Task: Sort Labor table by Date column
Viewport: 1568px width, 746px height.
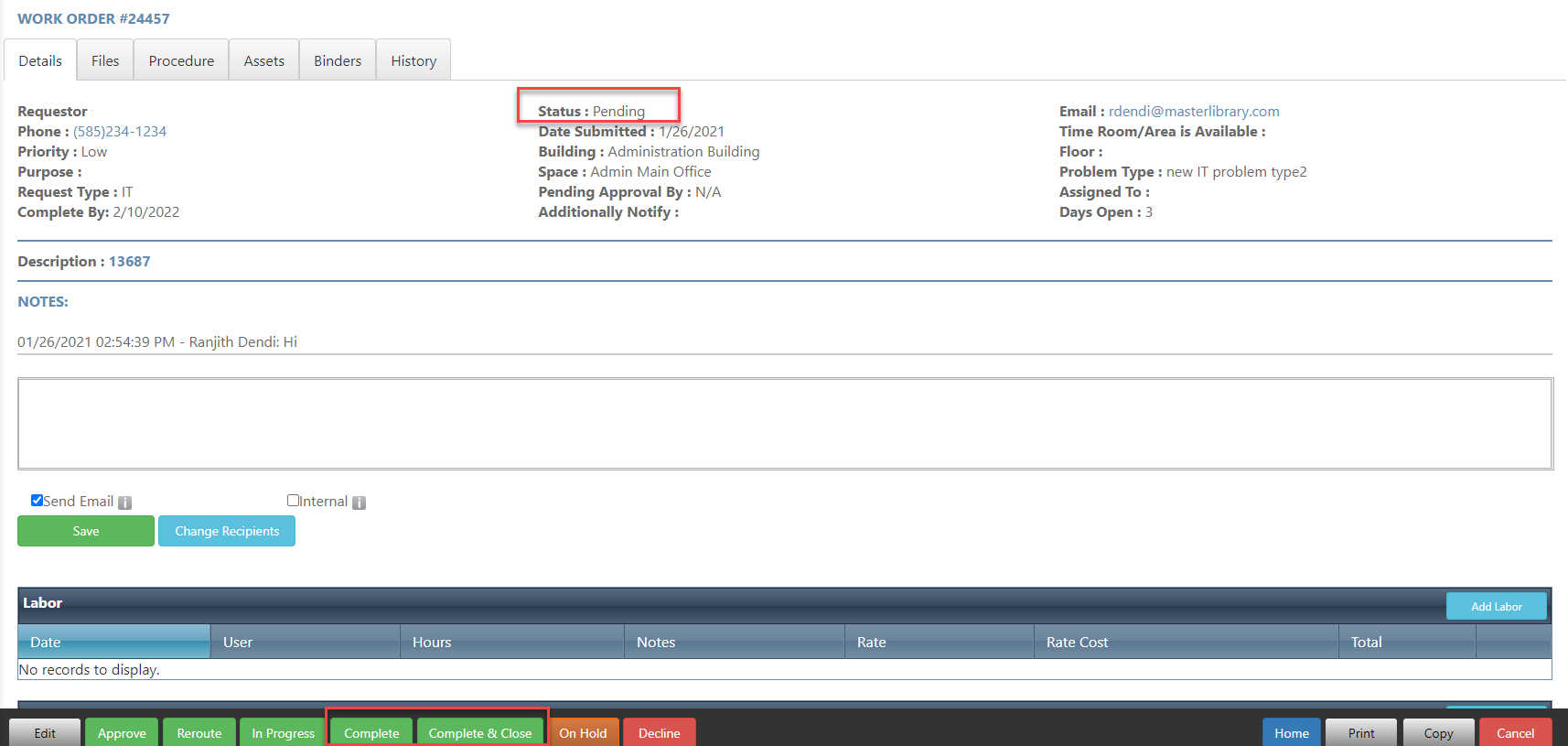Action: pyautogui.click(x=114, y=642)
